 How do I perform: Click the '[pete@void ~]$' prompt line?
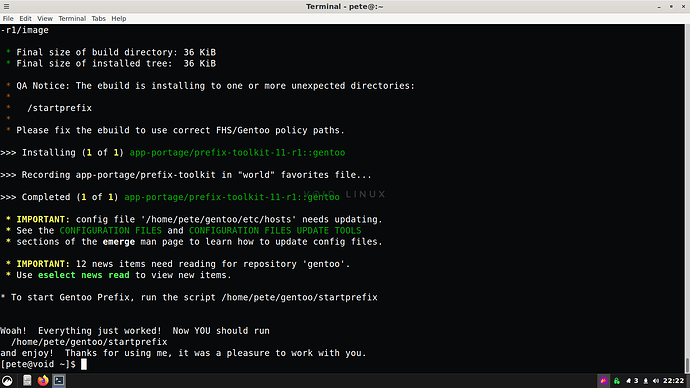pyautogui.click(x=38, y=364)
